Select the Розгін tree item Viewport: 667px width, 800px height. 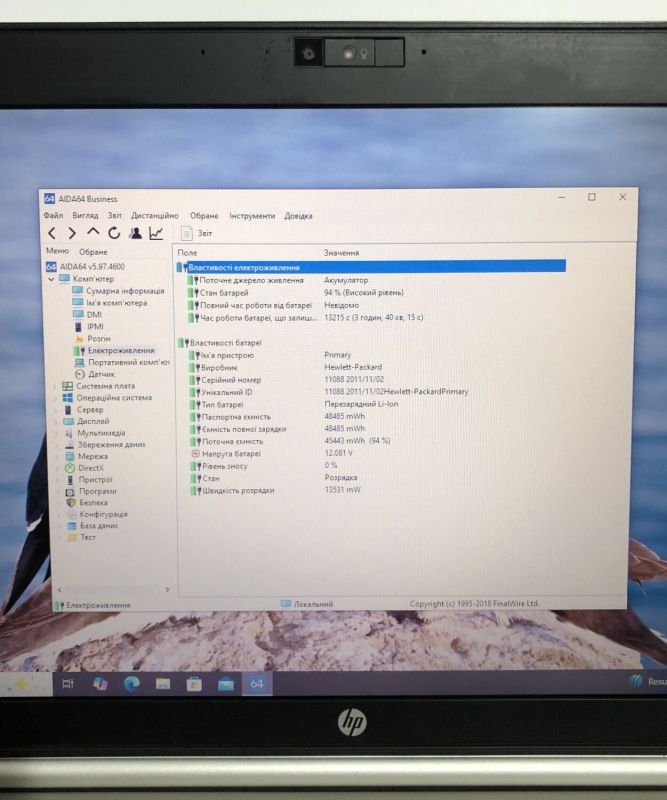click(x=92, y=338)
